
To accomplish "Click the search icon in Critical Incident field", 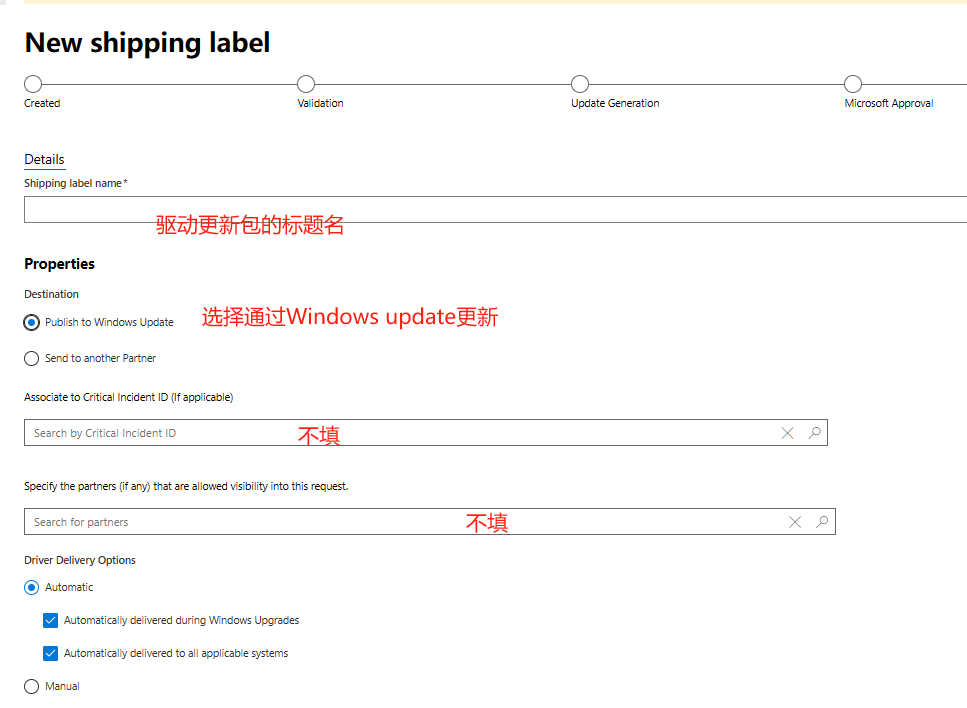I will 815,433.
